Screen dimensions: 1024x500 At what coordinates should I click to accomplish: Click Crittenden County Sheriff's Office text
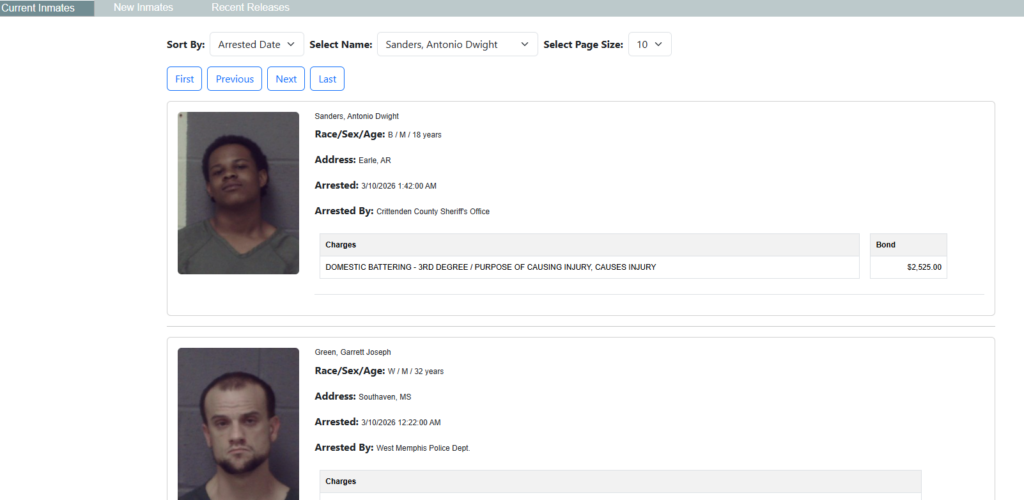[x=432, y=212]
